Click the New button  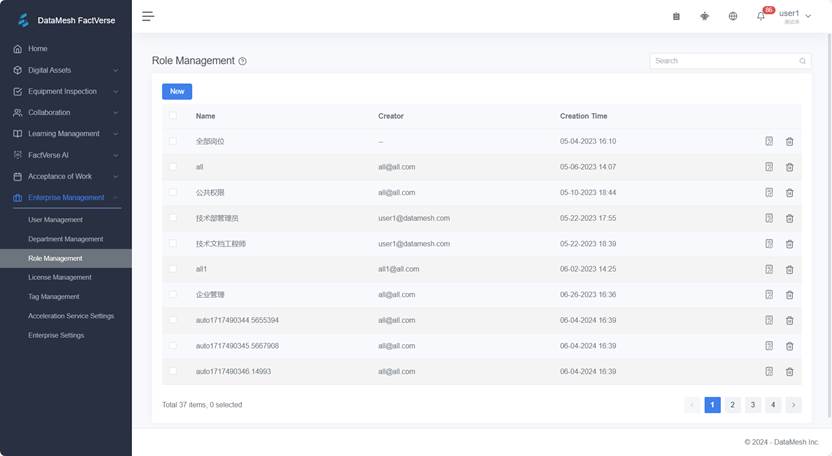[x=177, y=91]
